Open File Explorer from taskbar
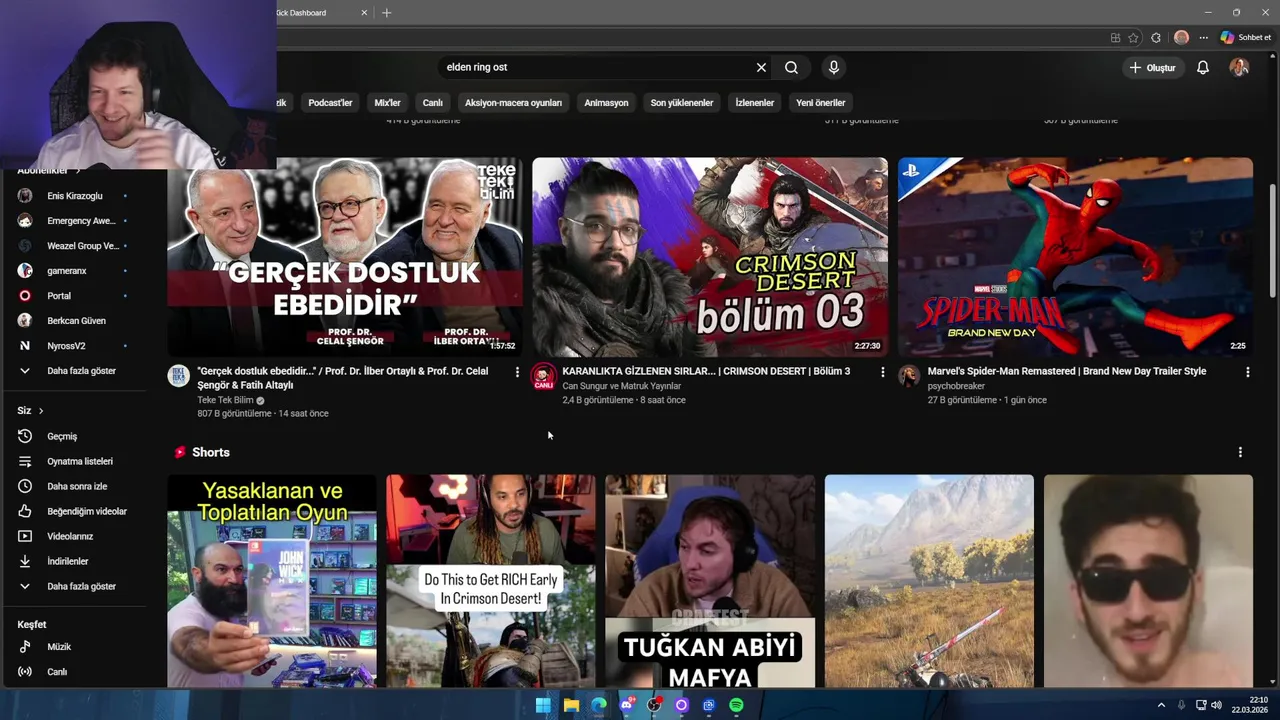The image size is (1280, 720). (x=571, y=705)
